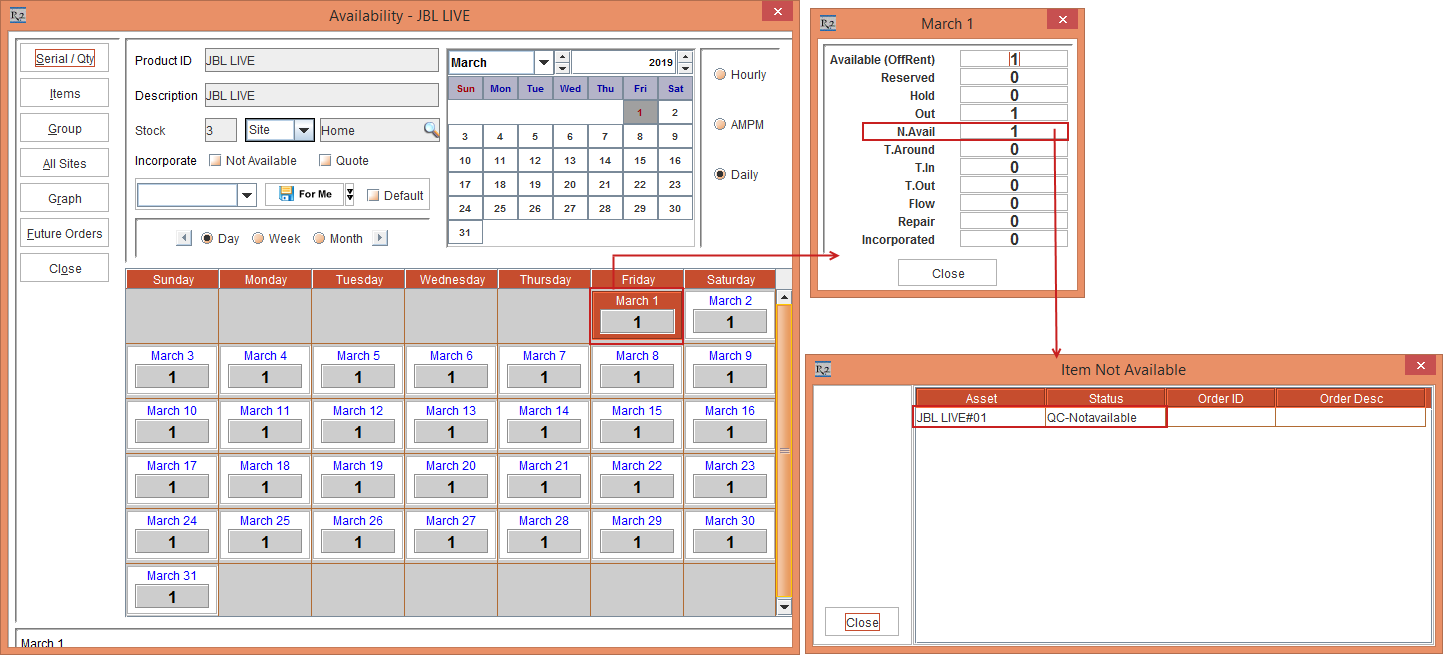Open Future Orders
Image resolution: width=1443 pixels, height=655 pixels.
tap(65, 233)
